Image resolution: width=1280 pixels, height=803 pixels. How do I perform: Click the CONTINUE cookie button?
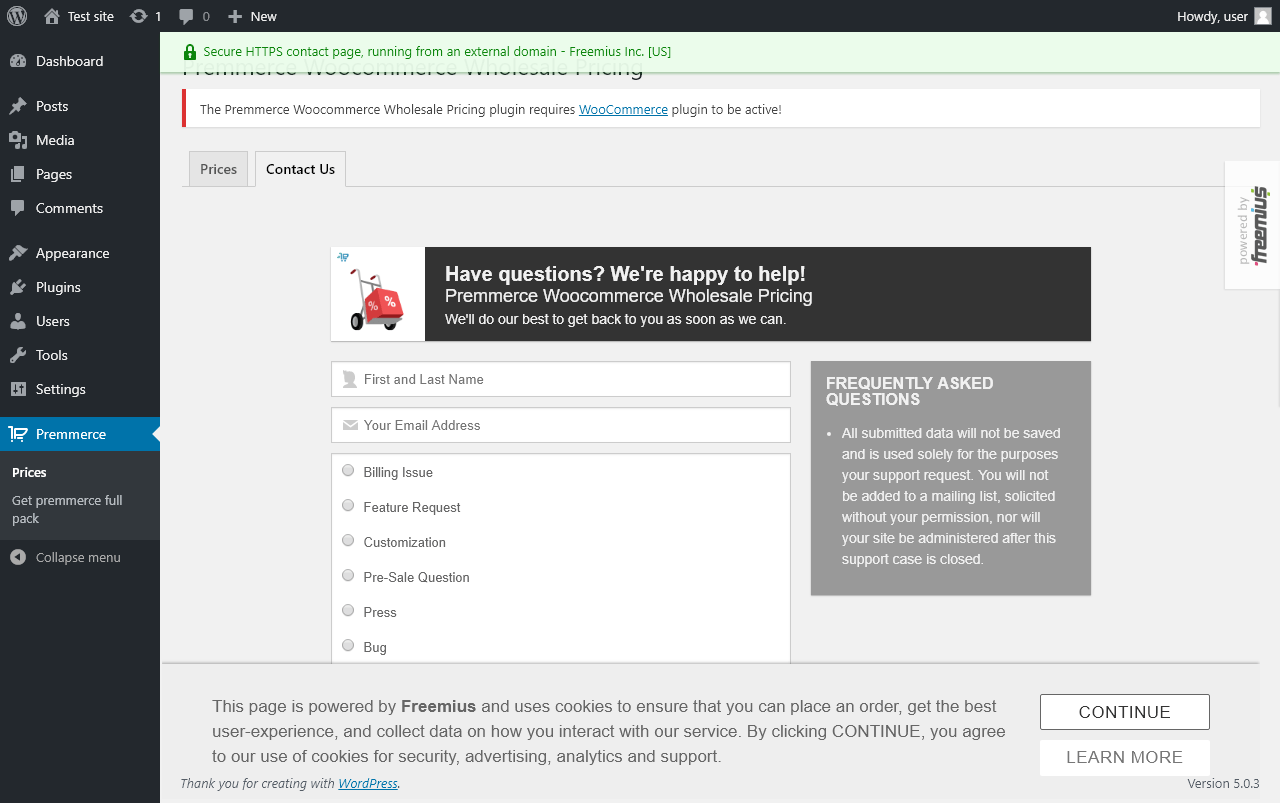(1125, 712)
